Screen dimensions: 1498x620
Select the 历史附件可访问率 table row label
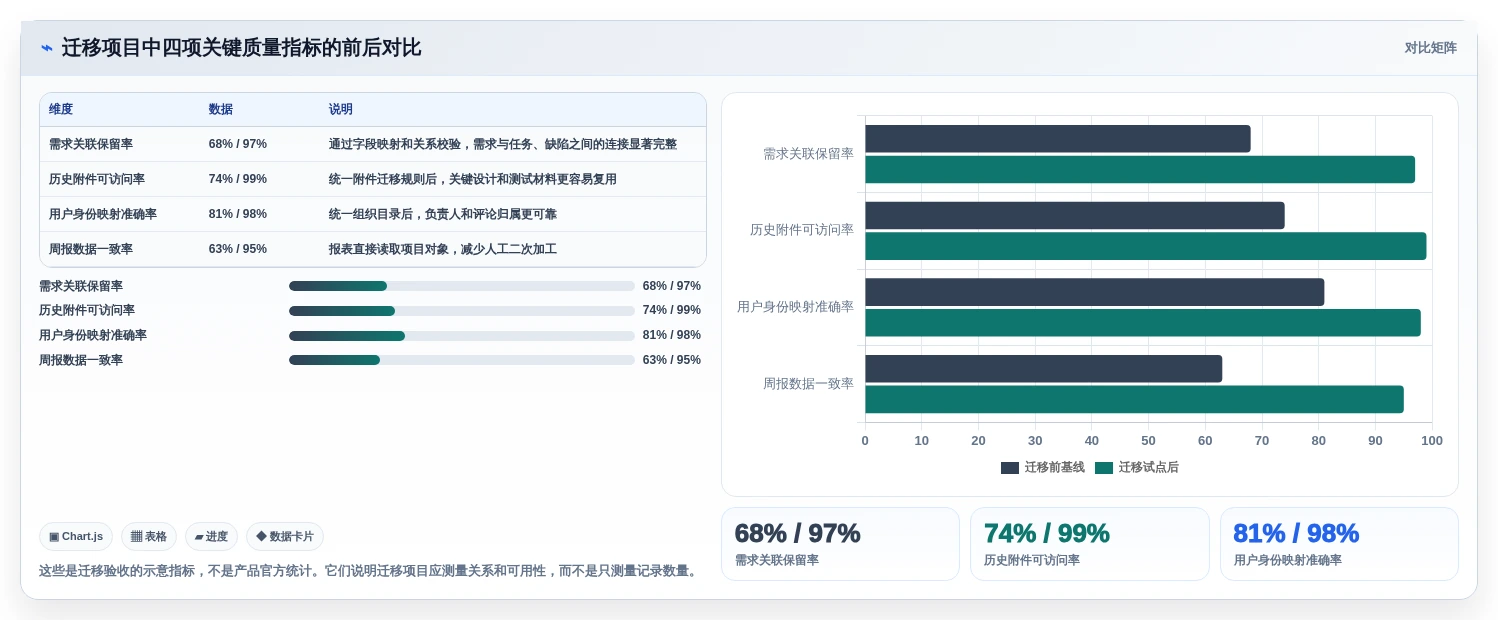click(97, 179)
